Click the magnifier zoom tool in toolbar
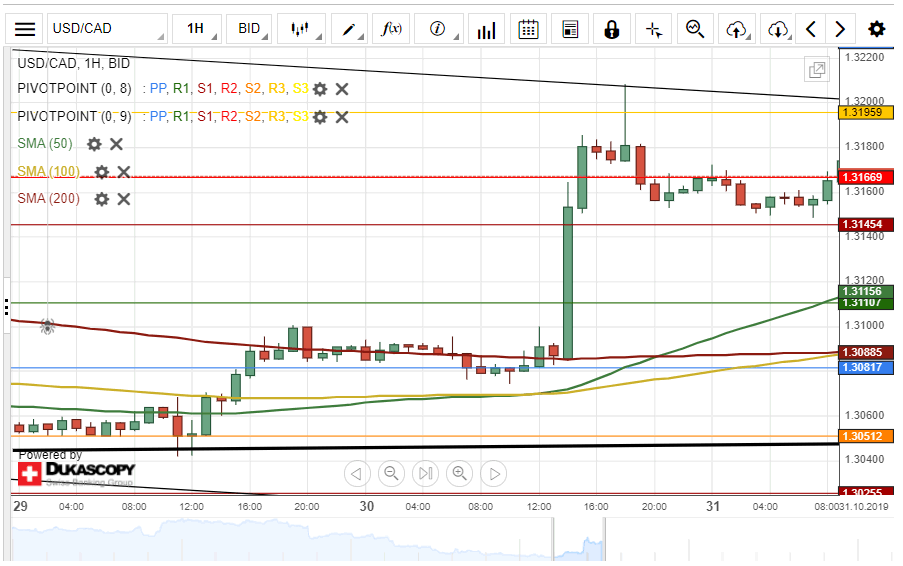This screenshot has height=566, width=903. coord(695,29)
